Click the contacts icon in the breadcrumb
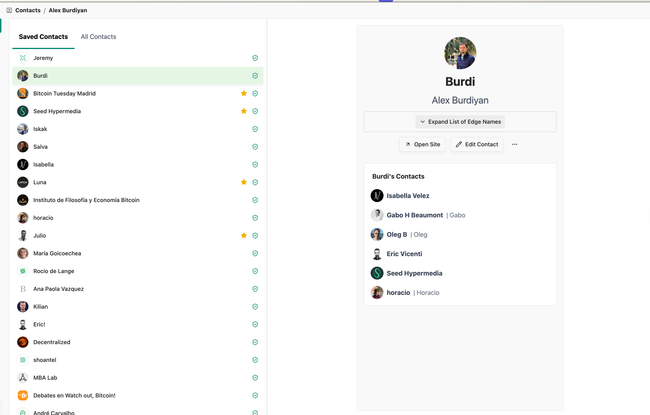Screen dimensions: 650x415 [9, 10]
